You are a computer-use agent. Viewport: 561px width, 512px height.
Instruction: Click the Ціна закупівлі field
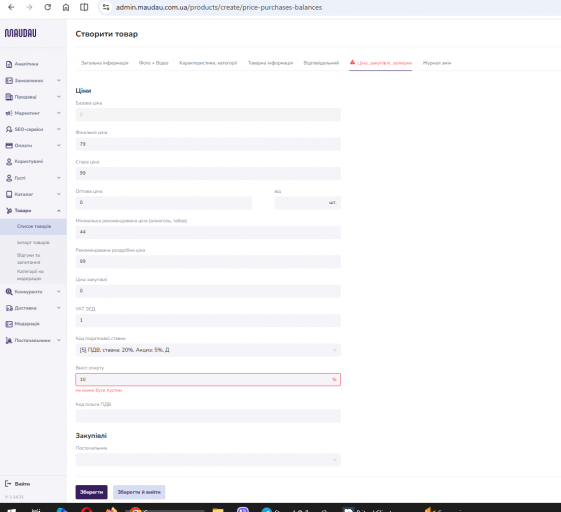pos(208,291)
